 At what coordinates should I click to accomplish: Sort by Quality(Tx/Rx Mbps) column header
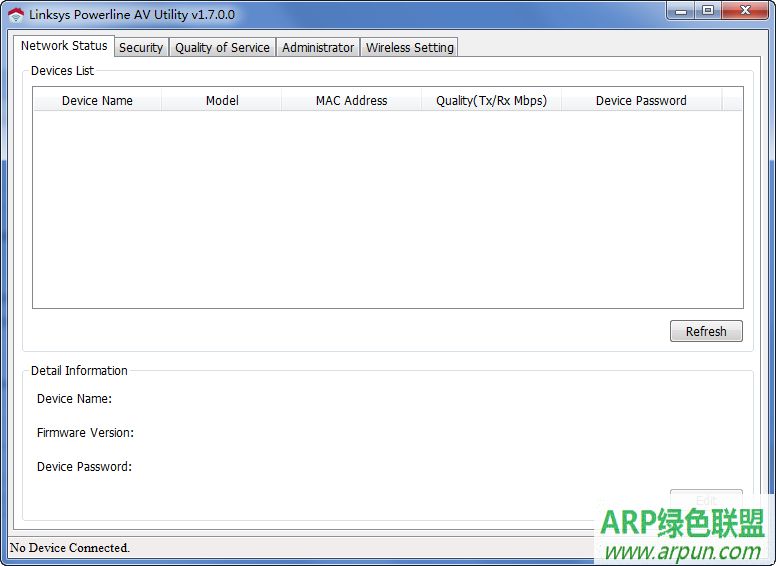pos(491,100)
